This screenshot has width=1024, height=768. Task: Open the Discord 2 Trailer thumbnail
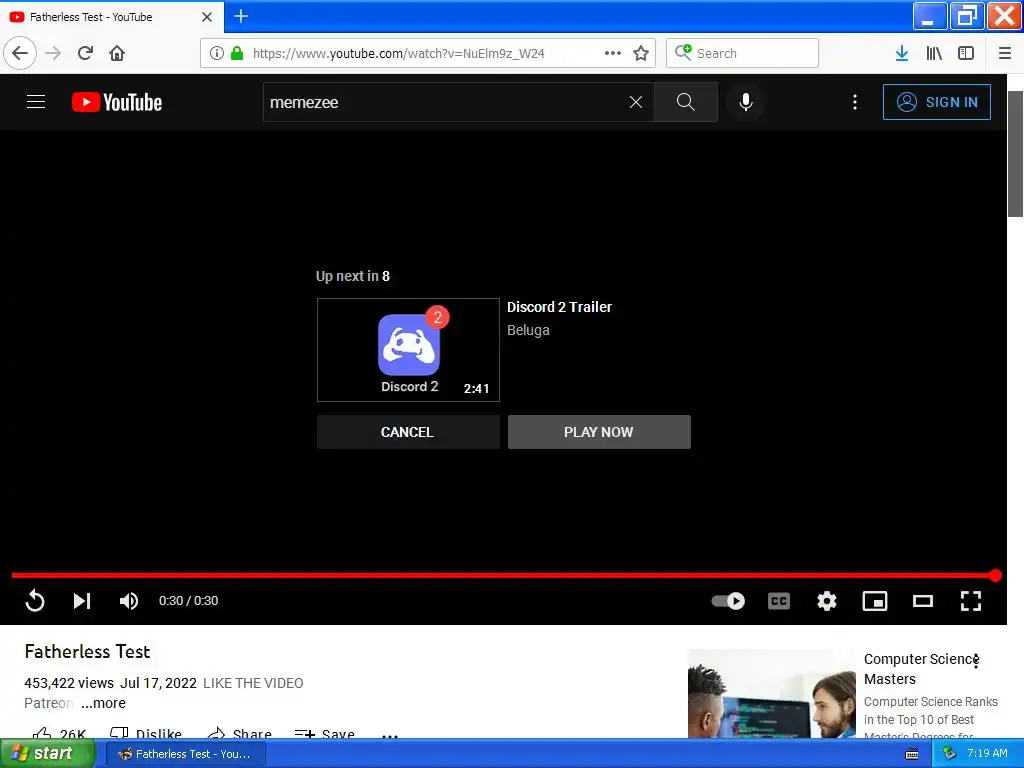coord(408,350)
